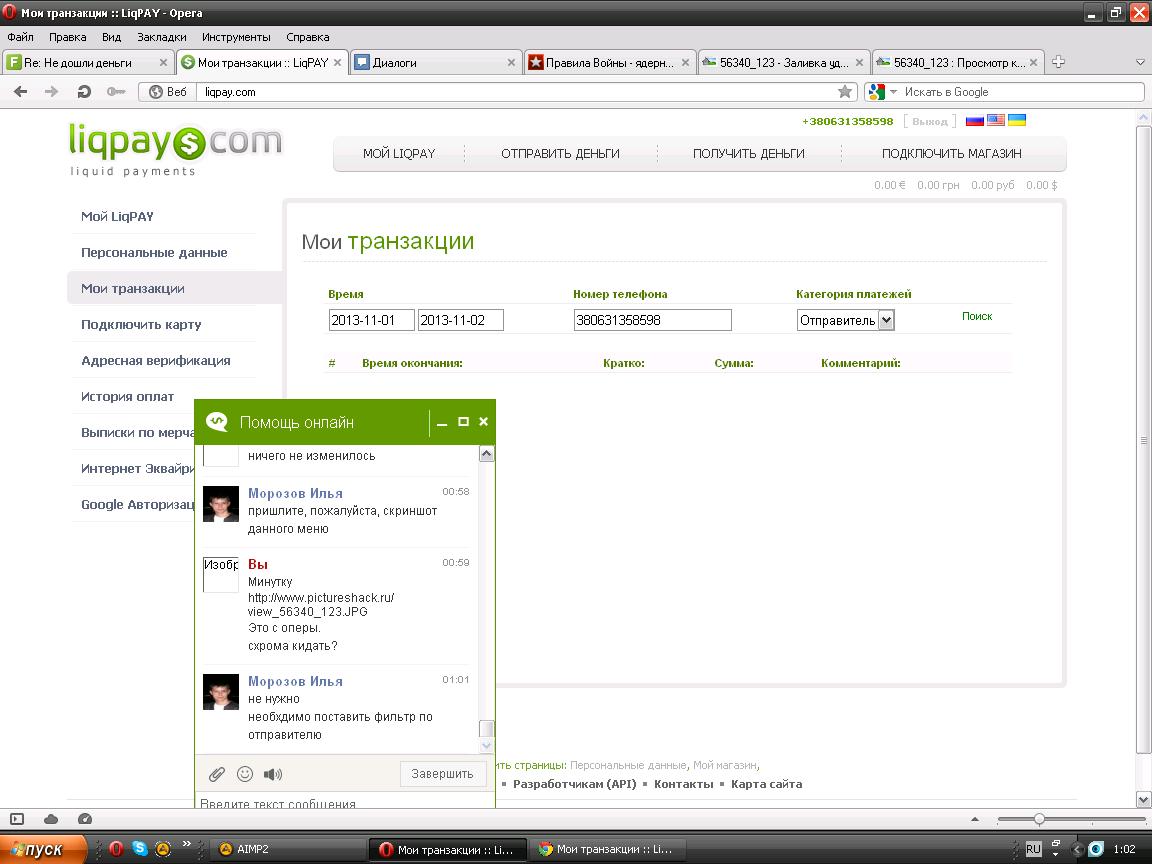This screenshot has width=1152, height=864.
Task: Open the Файл menu
Action: coord(21,37)
